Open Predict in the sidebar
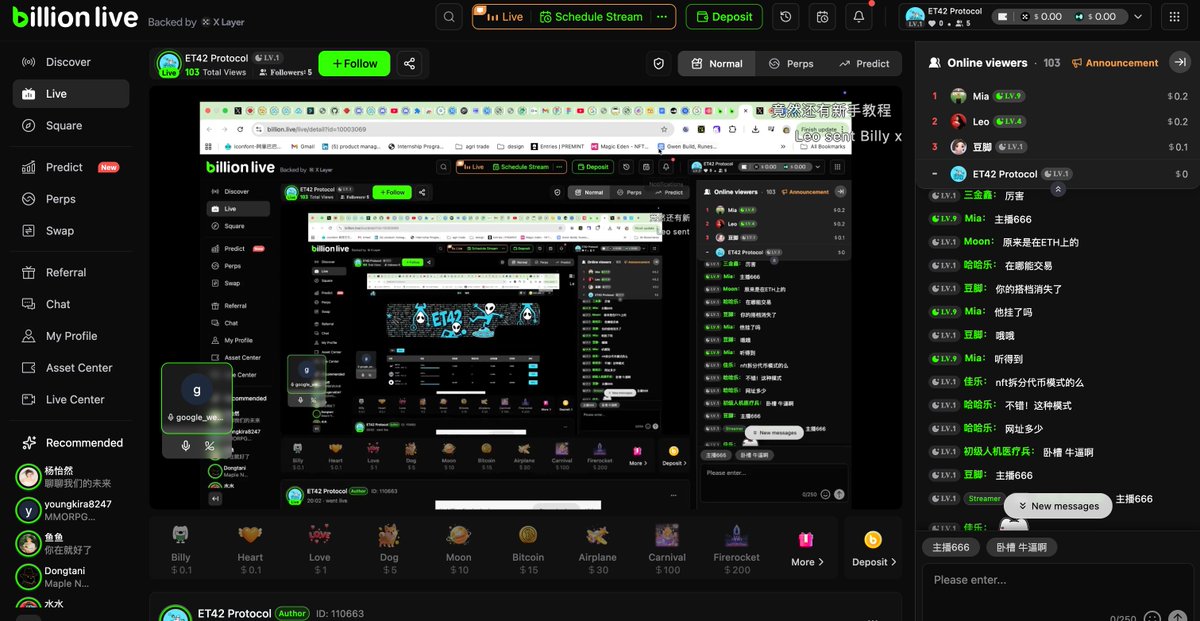This screenshot has height=621, width=1200. (71, 167)
